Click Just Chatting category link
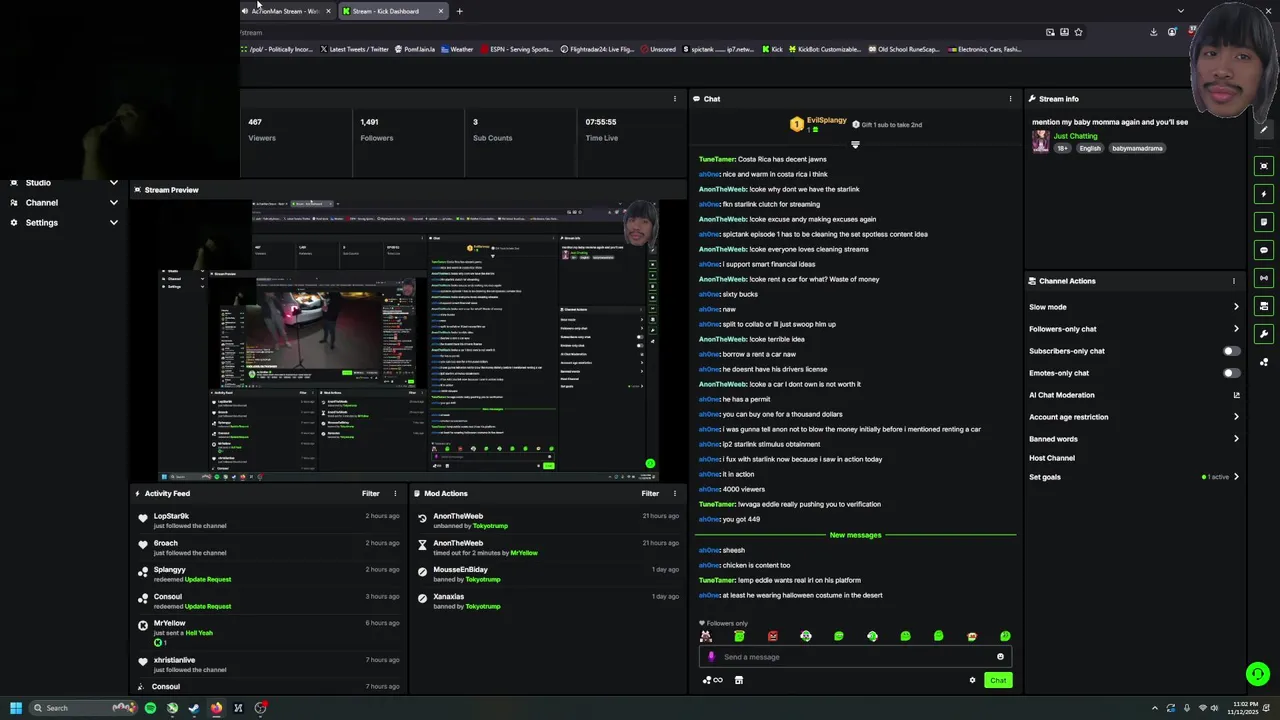This screenshot has height=720, width=1280. point(1075,136)
